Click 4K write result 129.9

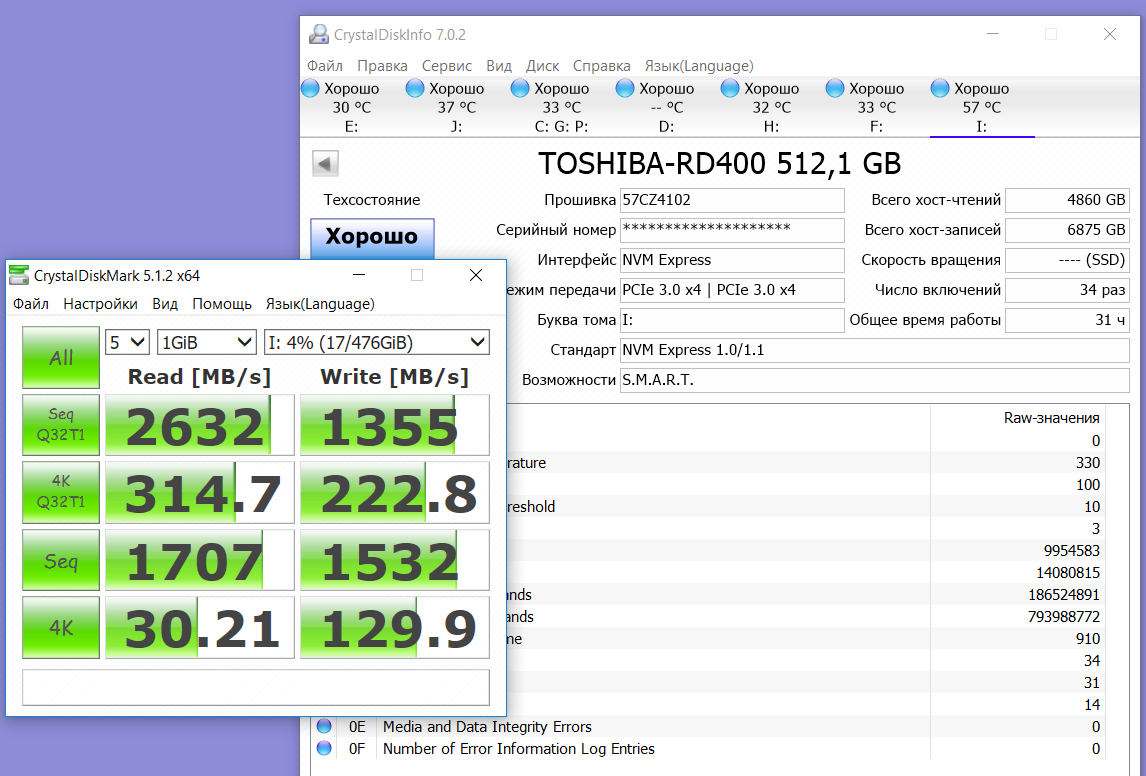tap(395, 628)
